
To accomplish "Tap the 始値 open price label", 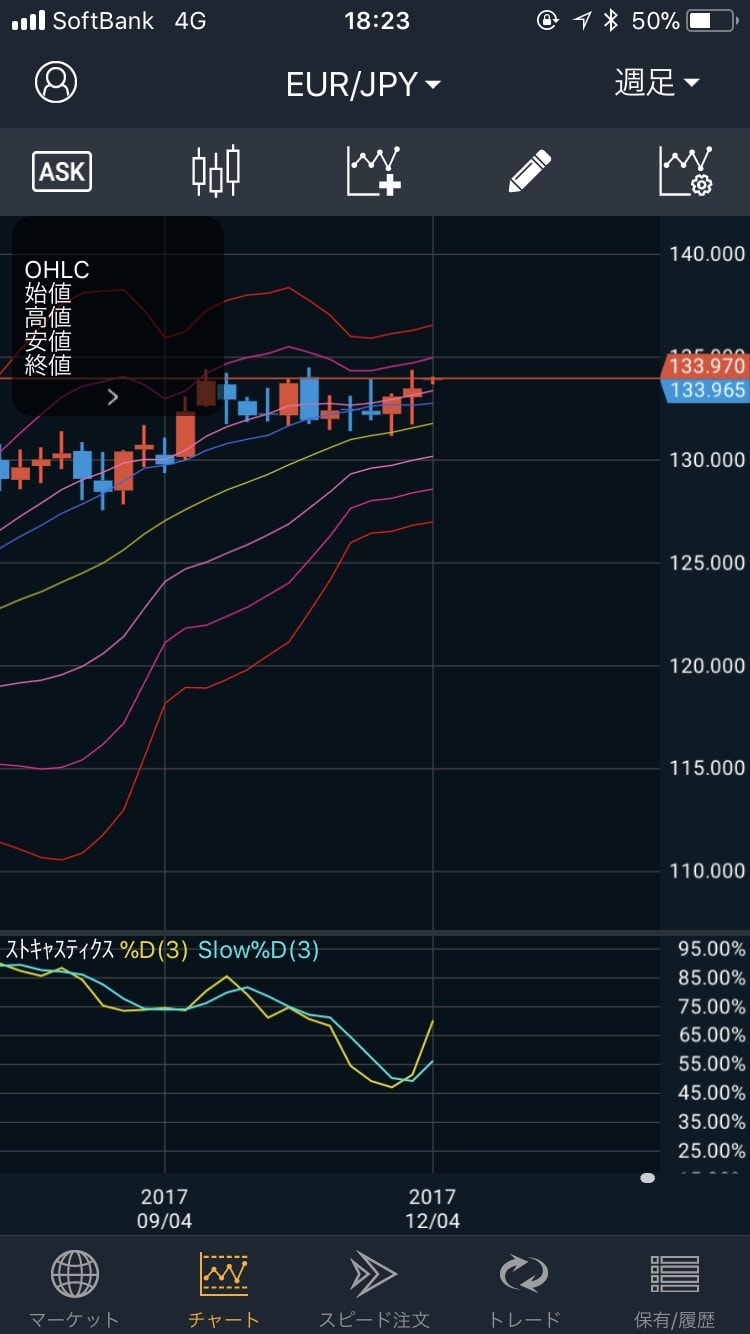I will click(x=48, y=294).
